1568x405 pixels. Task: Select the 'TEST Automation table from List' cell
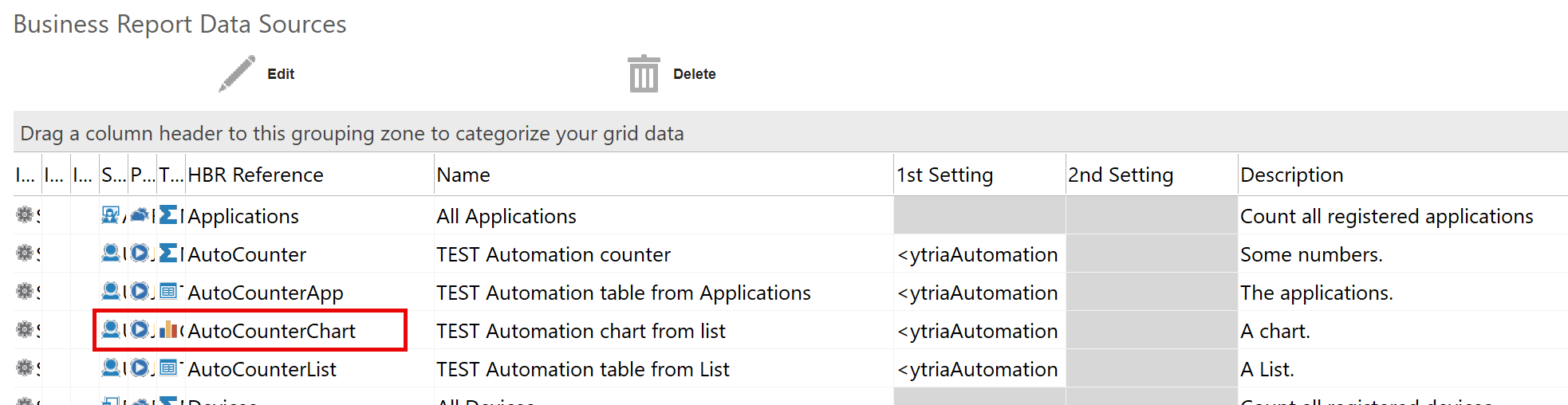click(x=583, y=369)
